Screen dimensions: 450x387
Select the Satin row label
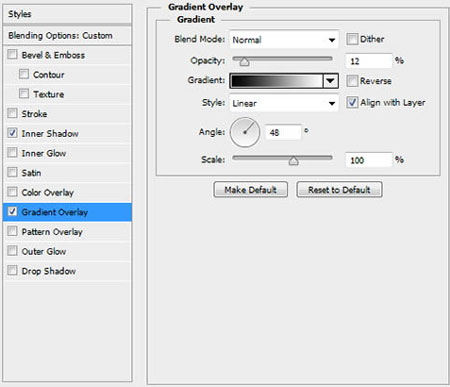coord(31,173)
